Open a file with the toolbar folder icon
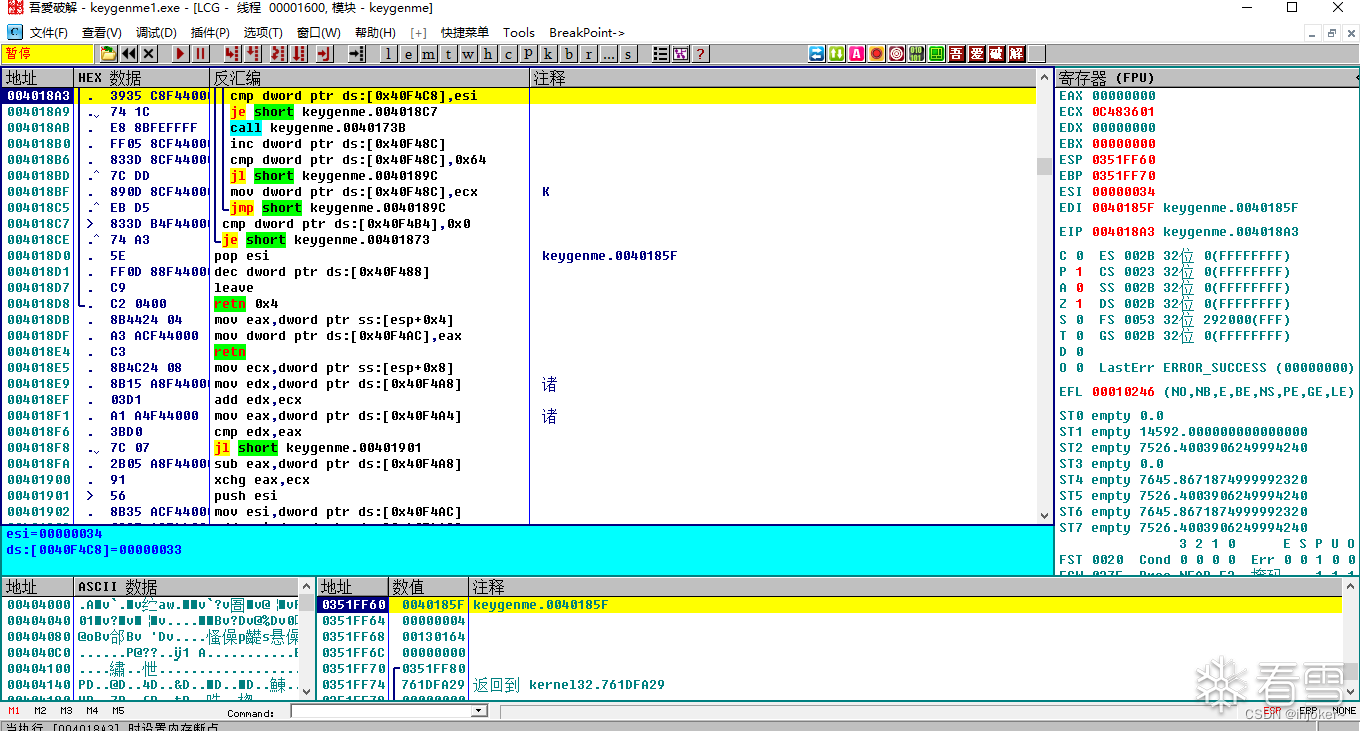This screenshot has height=731, width=1360. [108, 54]
